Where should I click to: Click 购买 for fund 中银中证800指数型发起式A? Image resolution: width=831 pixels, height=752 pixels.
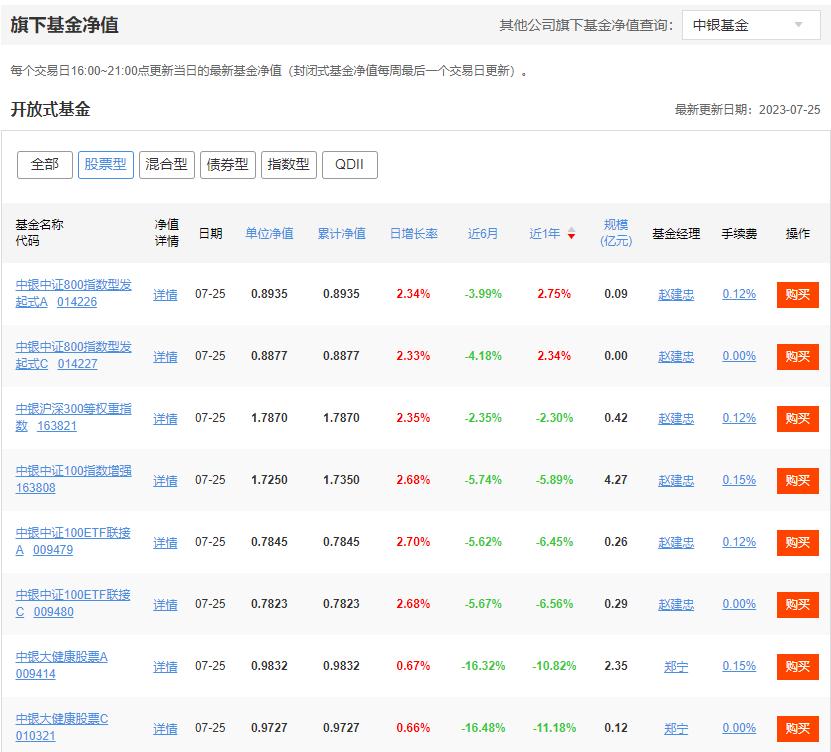(796, 294)
